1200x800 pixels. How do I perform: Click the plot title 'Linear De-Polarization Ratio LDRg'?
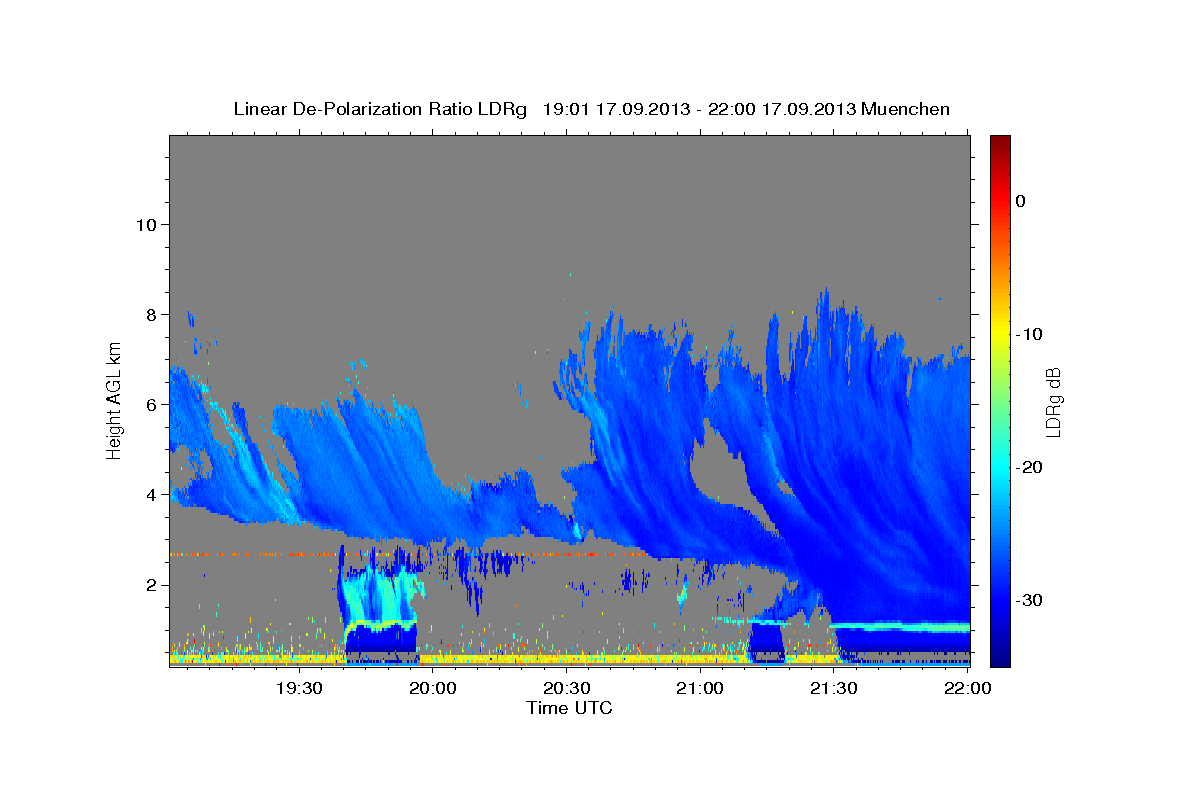click(x=380, y=109)
